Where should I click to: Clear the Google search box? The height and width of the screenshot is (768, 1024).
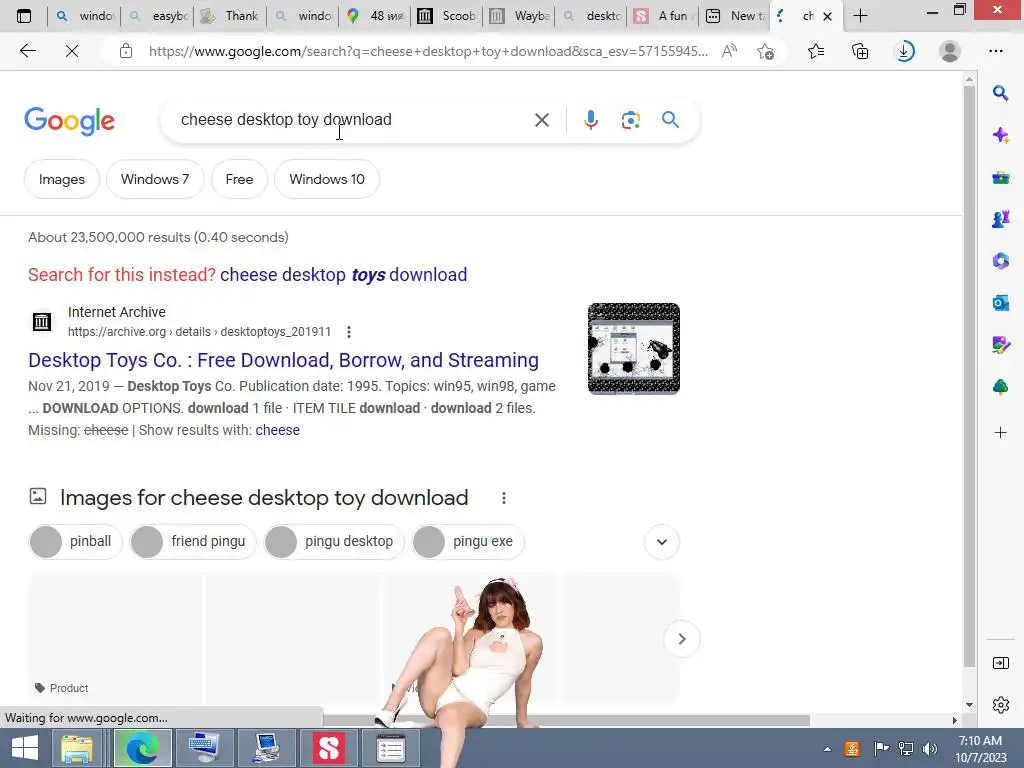541,120
